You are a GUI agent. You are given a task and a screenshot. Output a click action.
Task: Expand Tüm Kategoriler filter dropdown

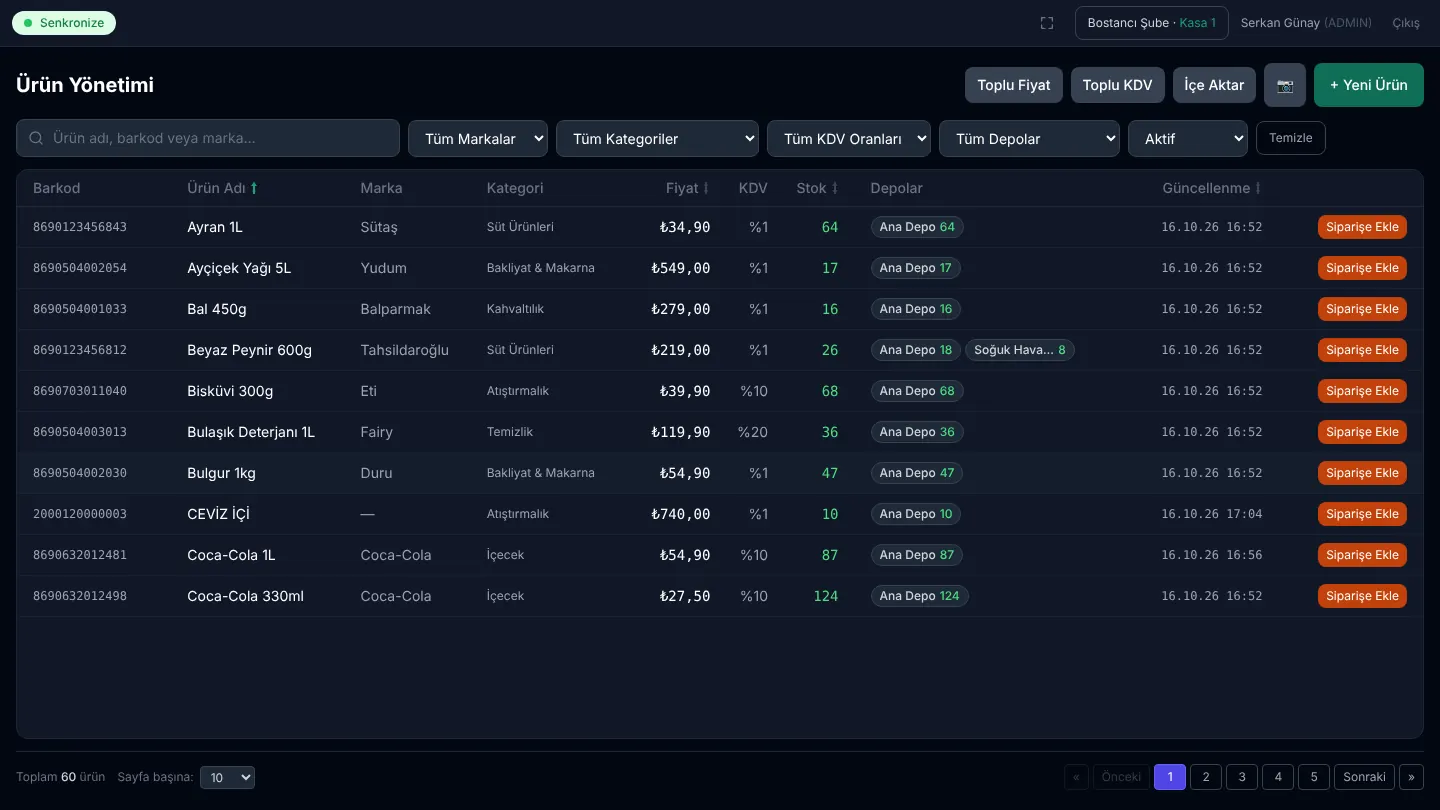(657, 139)
